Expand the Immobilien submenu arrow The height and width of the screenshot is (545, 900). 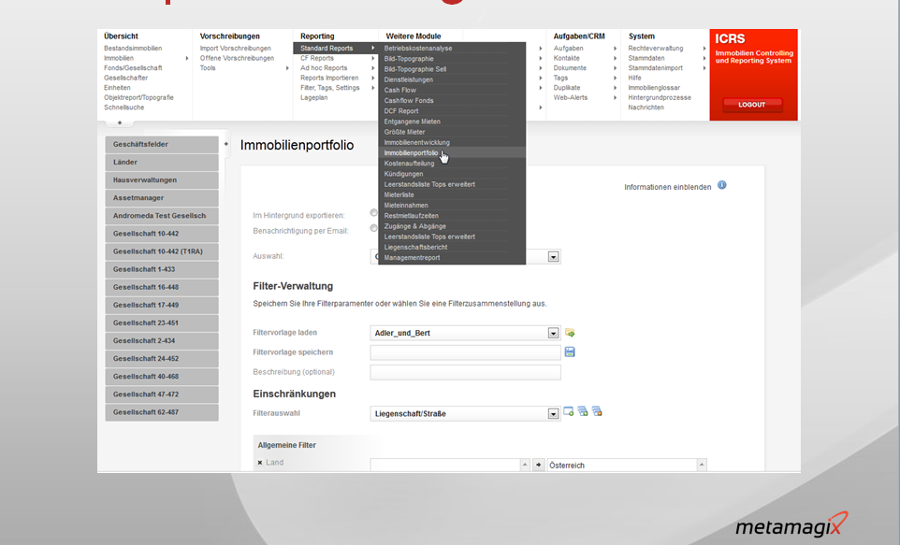pyautogui.click(x=187, y=59)
